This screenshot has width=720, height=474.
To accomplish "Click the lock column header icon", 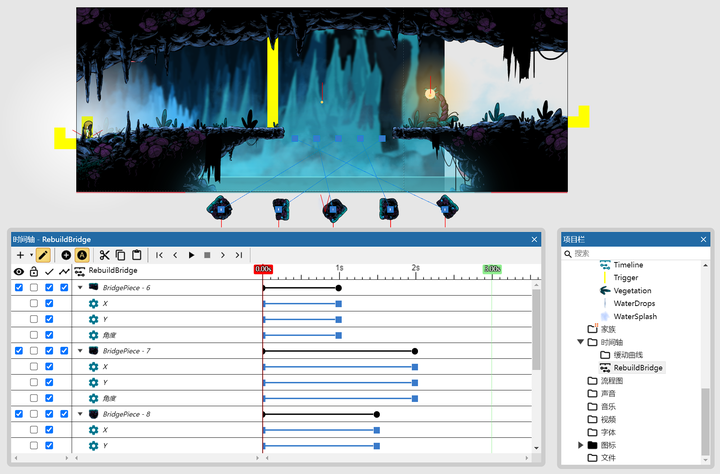I will coord(34,271).
